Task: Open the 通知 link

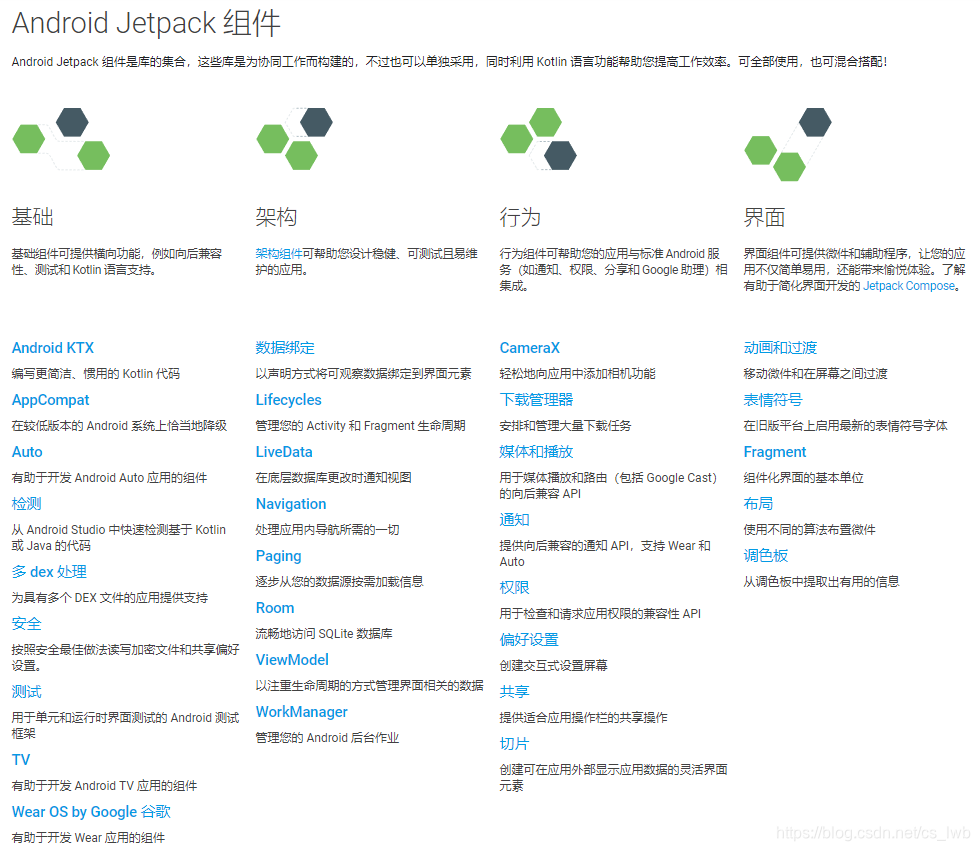Action: pos(514,520)
